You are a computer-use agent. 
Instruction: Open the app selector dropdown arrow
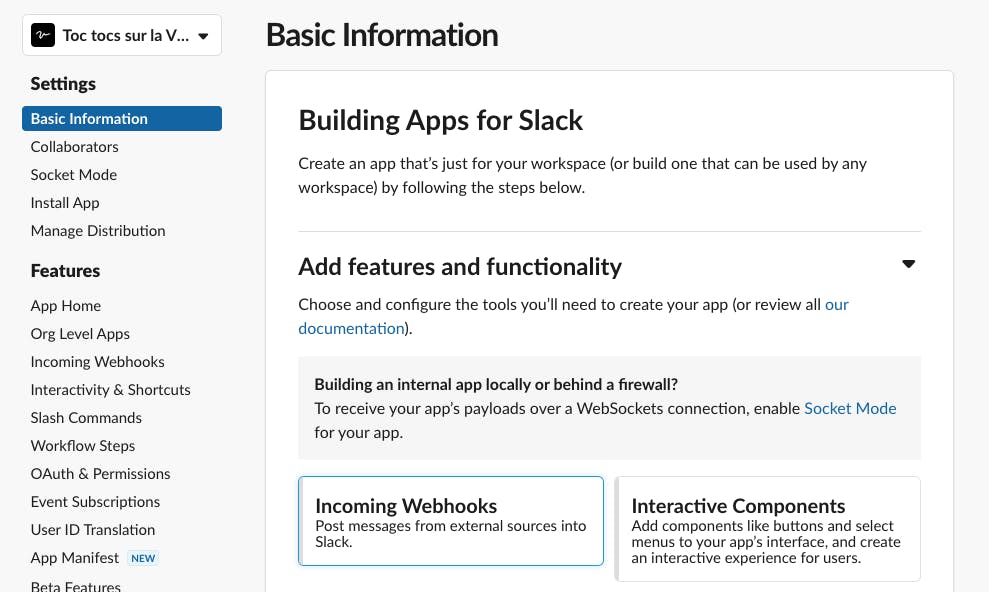pyautogui.click(x=203, y=36)
